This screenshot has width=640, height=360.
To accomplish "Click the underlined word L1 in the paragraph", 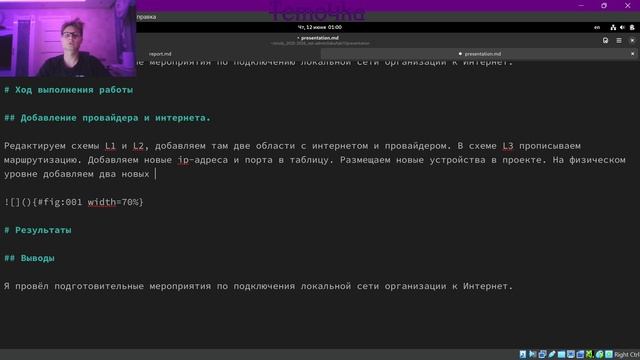I will pos(110,146).
